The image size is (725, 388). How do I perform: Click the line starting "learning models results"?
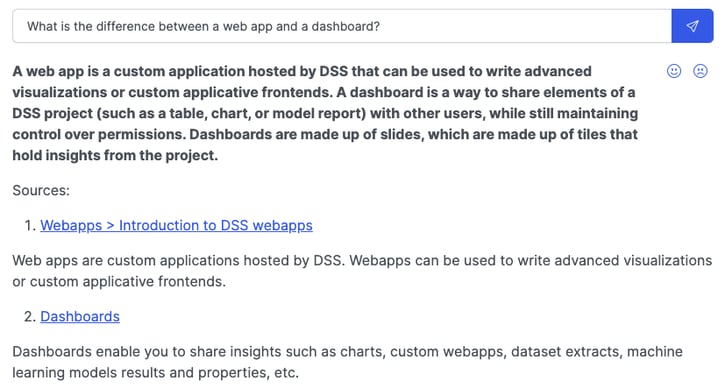(155, 372)
